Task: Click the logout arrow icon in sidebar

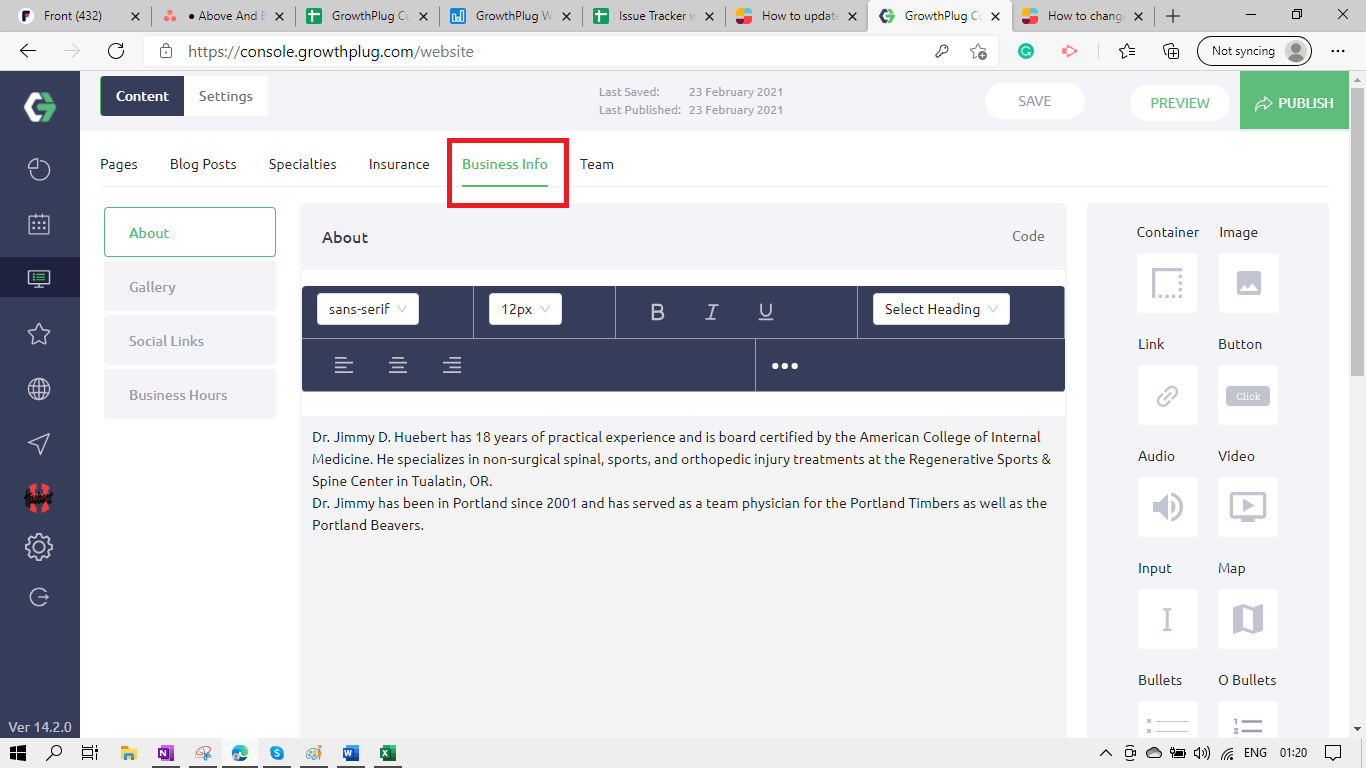Action: point(39,597)
